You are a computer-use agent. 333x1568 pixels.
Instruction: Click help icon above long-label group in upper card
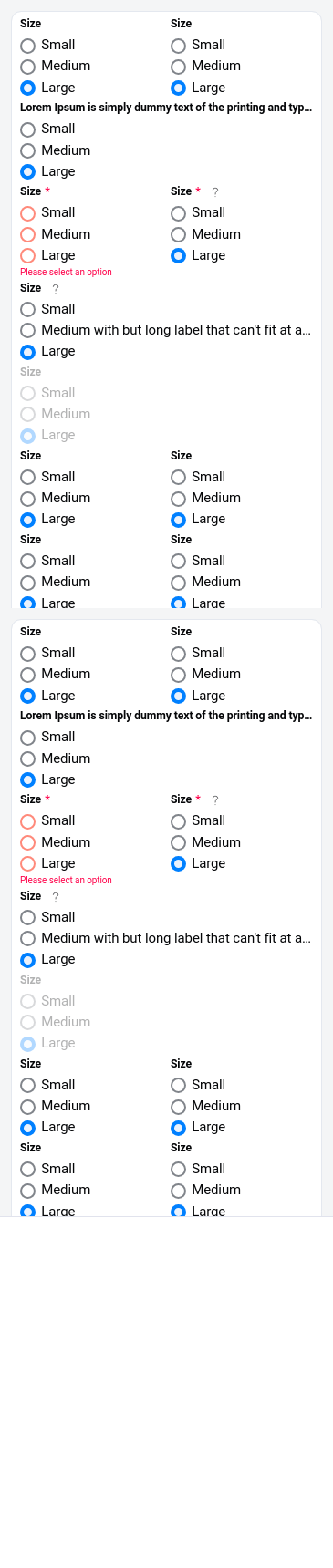coord(56,289)
